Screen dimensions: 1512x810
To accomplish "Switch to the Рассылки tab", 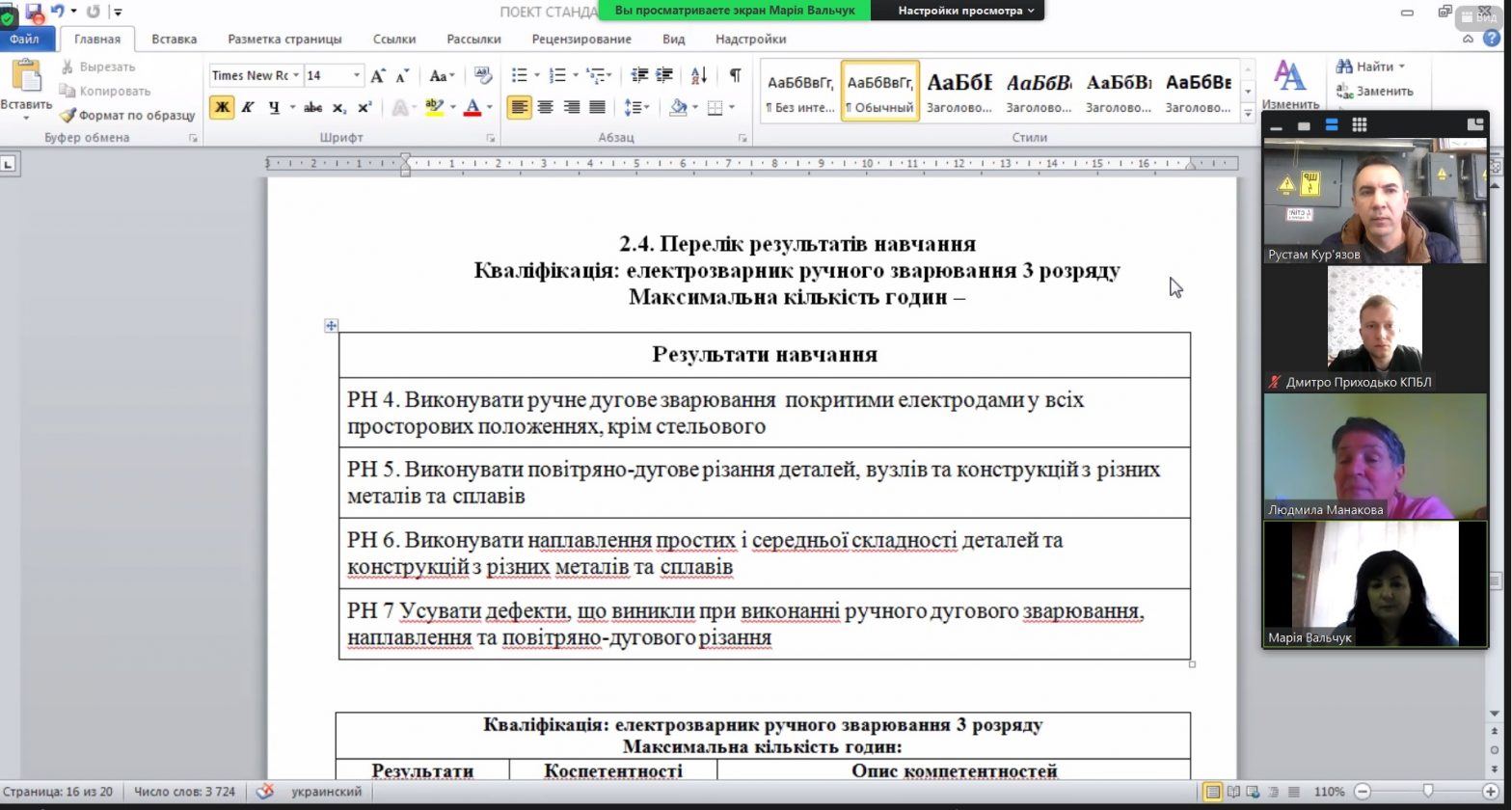I will click(x=473, y=39).
